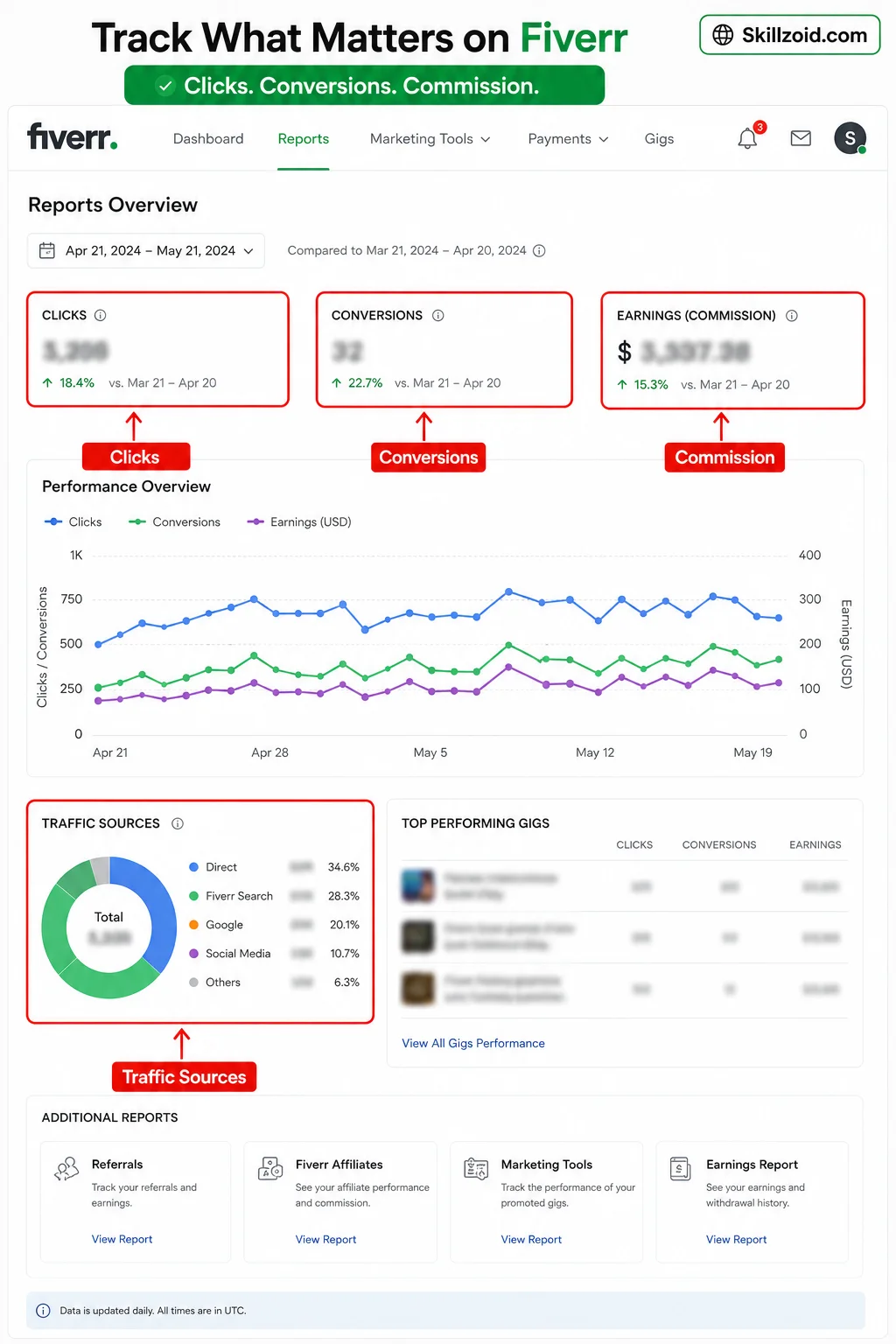Open View Report under Earnings Report
The width and height of the screenshot is (896, 1344).
736,1239
